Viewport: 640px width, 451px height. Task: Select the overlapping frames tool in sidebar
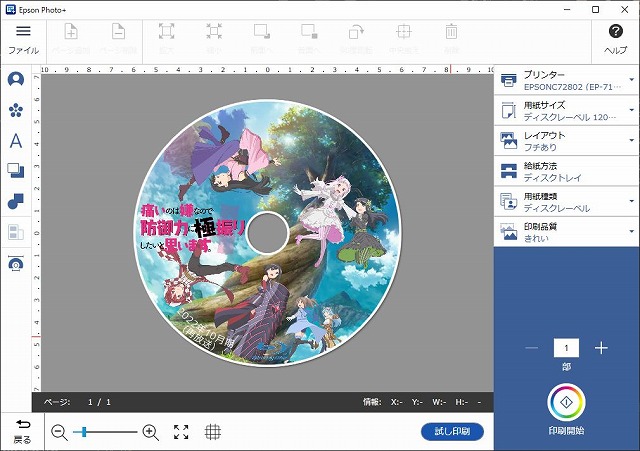[x=16, y=171]
